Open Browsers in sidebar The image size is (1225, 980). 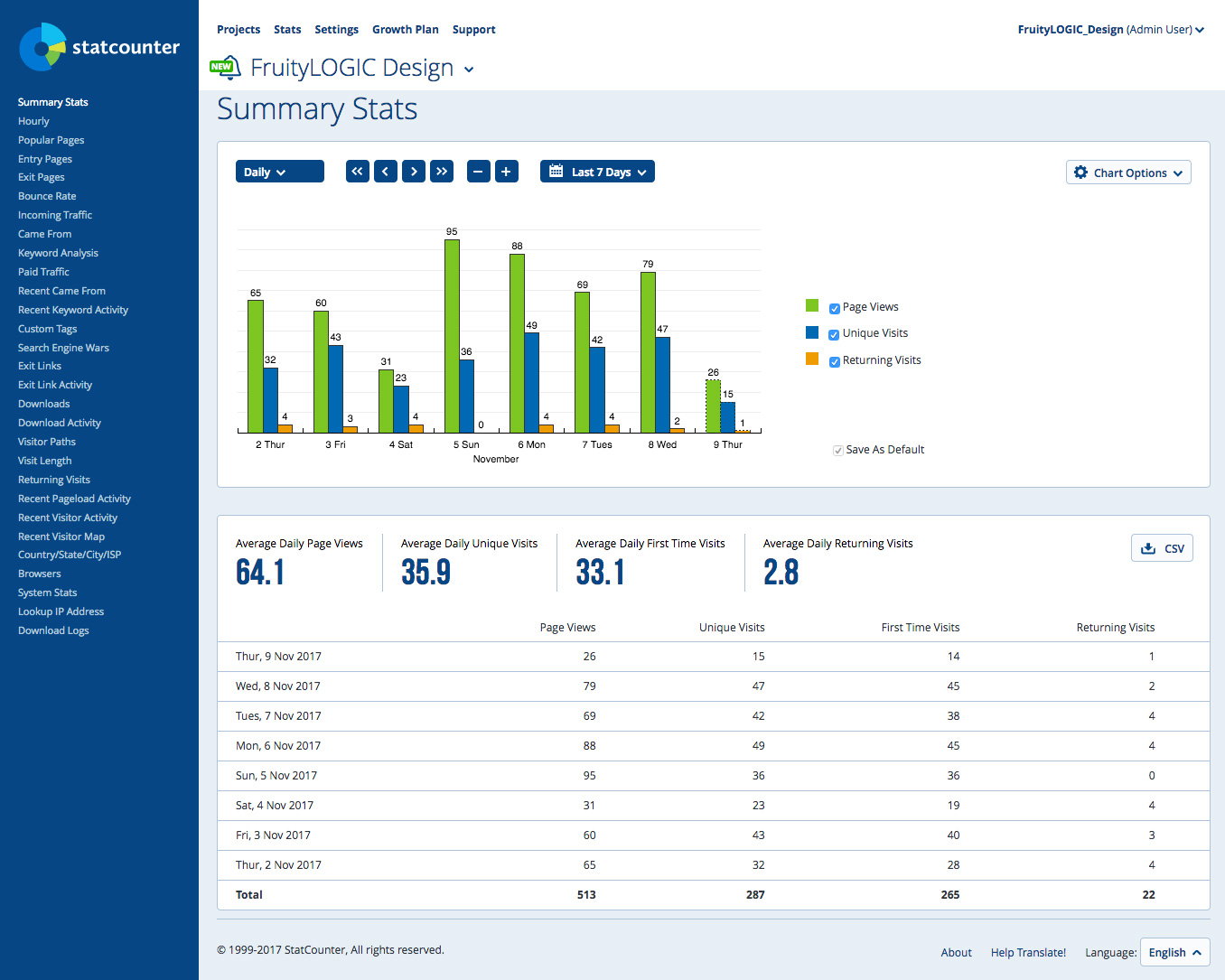pyautogui.click(x=40, y=574)
